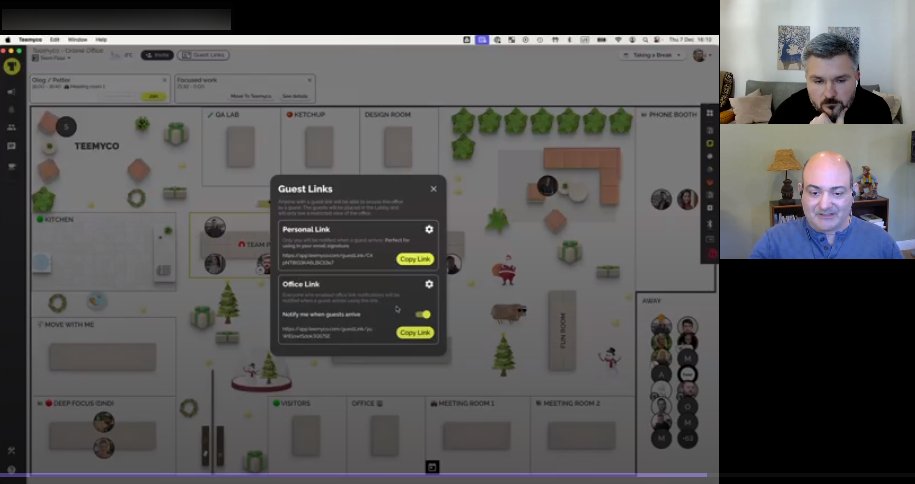Open the Team Floor dropdown
915x484 pixels.
pos(51,58)
